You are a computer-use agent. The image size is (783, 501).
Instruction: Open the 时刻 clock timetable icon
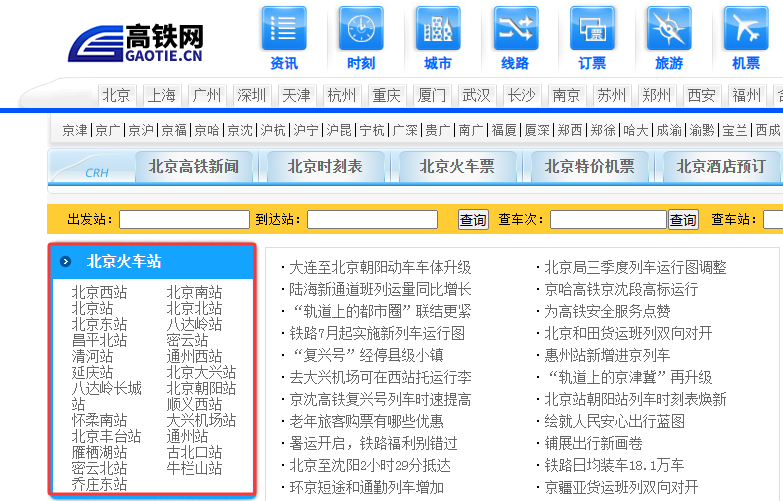[361, 29]
